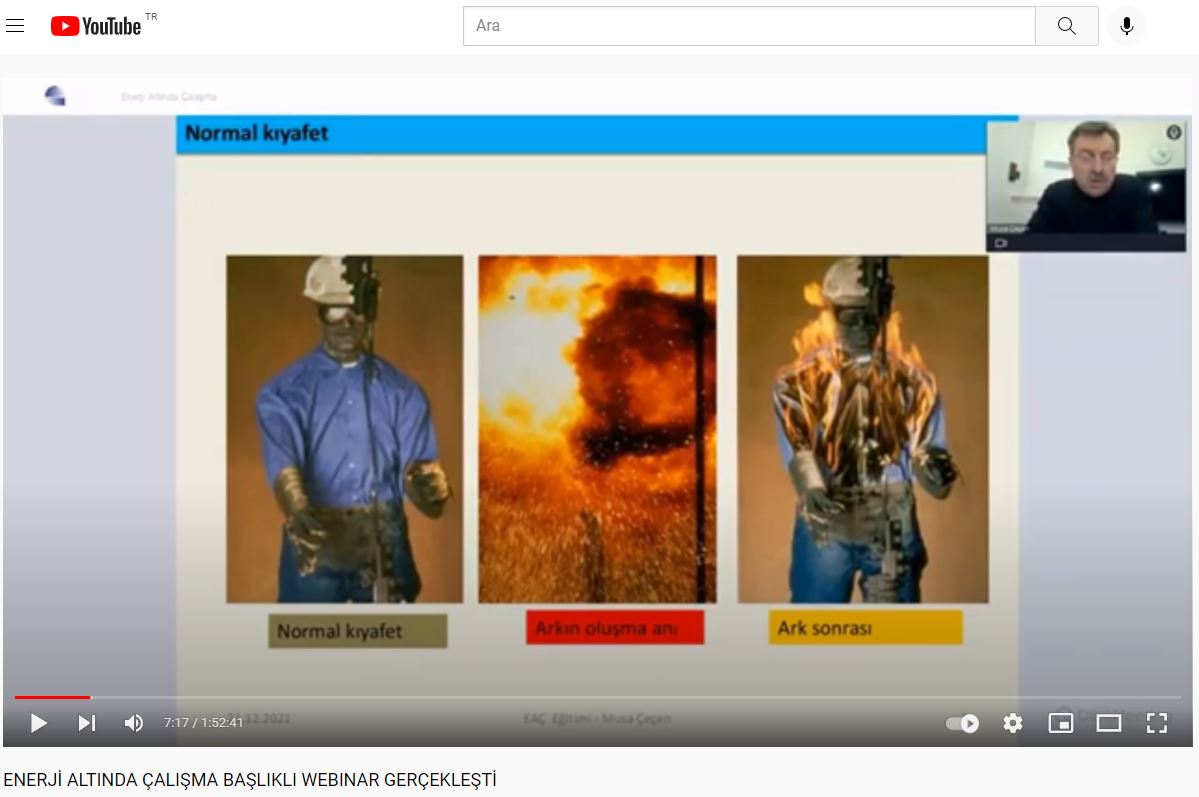Enable miniplayer mode

click(1061, 723)
